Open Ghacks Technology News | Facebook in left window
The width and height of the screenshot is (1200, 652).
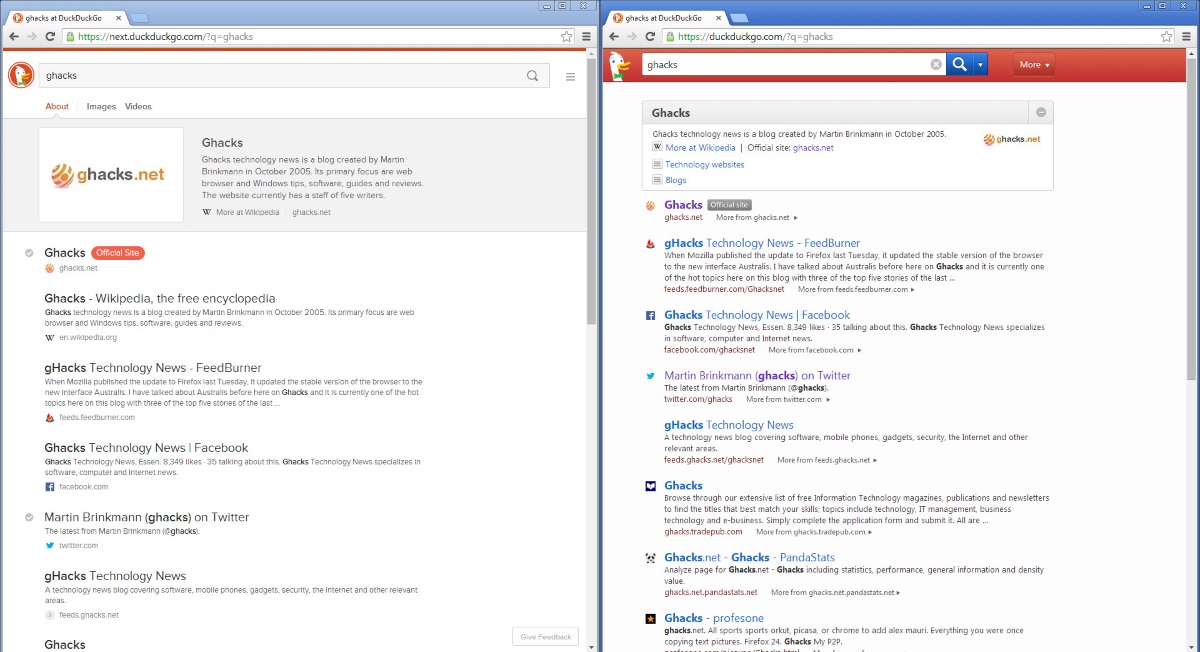[x=146, y=448]
